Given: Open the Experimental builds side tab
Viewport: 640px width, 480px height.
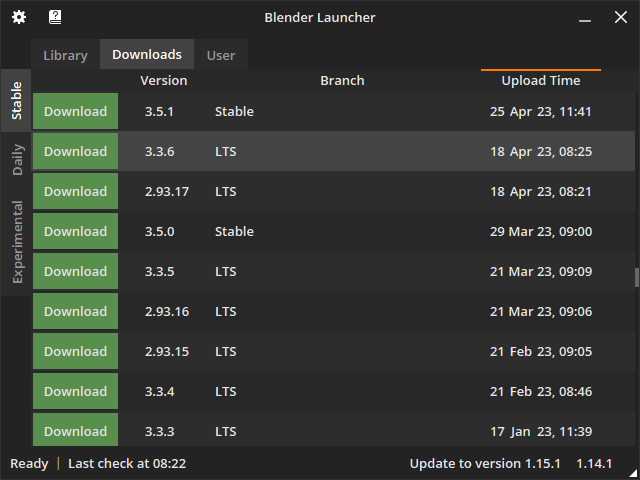Looking at the screenshot, I should click(17, 242).
